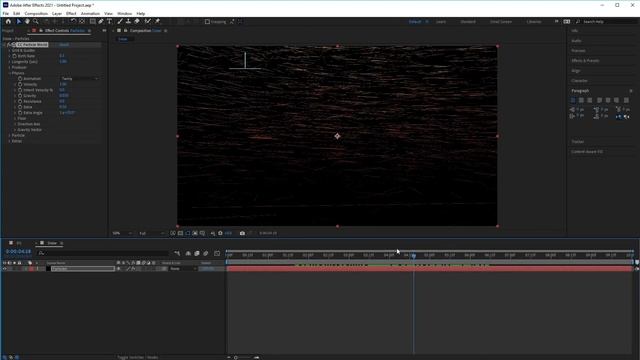The image size is (640, 360).
Task: Toggle the fx switch for CC Particle World
Action: (x=9, y=44)
